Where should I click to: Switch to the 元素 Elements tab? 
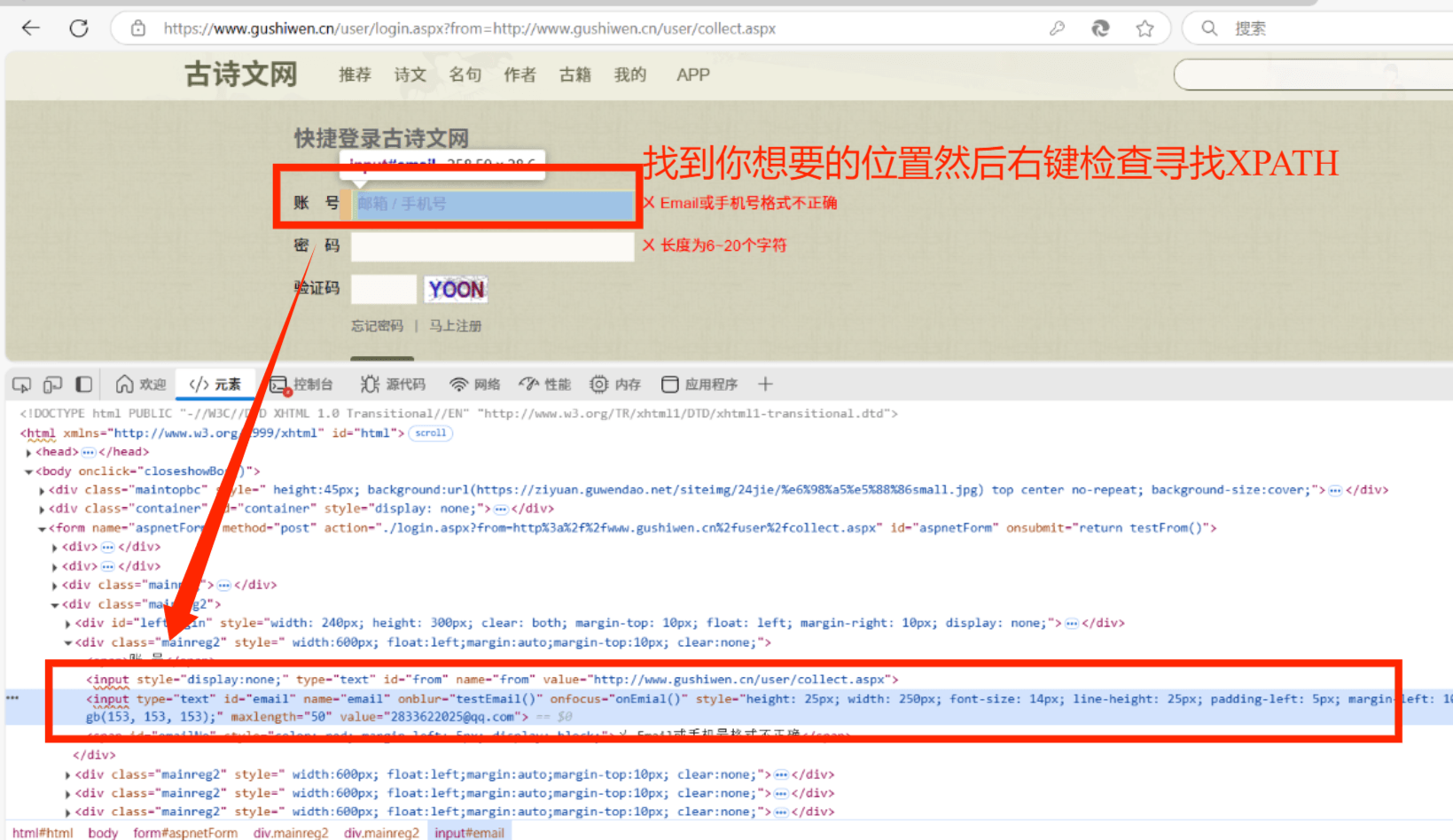pos(215,385)
